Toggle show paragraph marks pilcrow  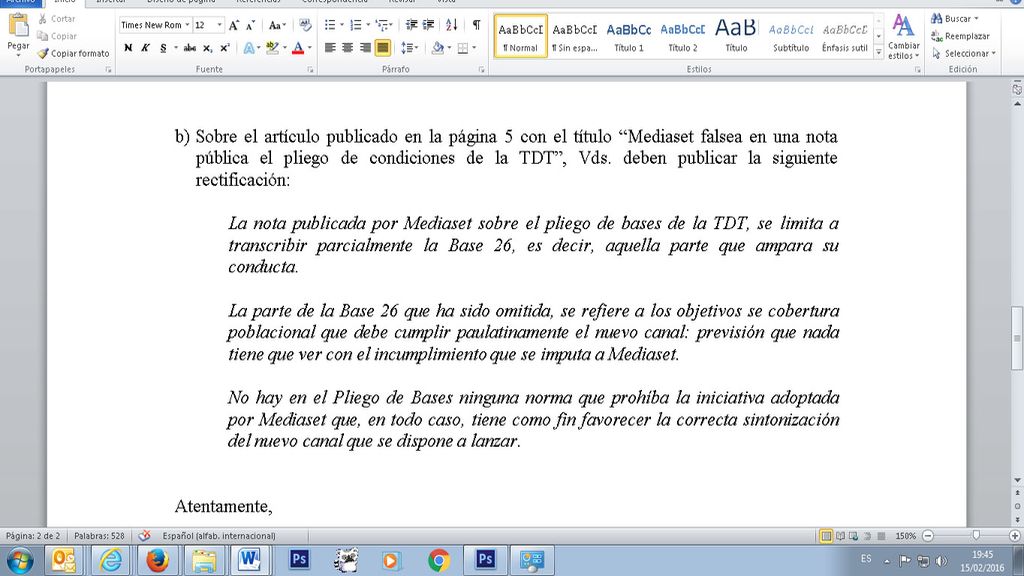click(x=477, y=25)
